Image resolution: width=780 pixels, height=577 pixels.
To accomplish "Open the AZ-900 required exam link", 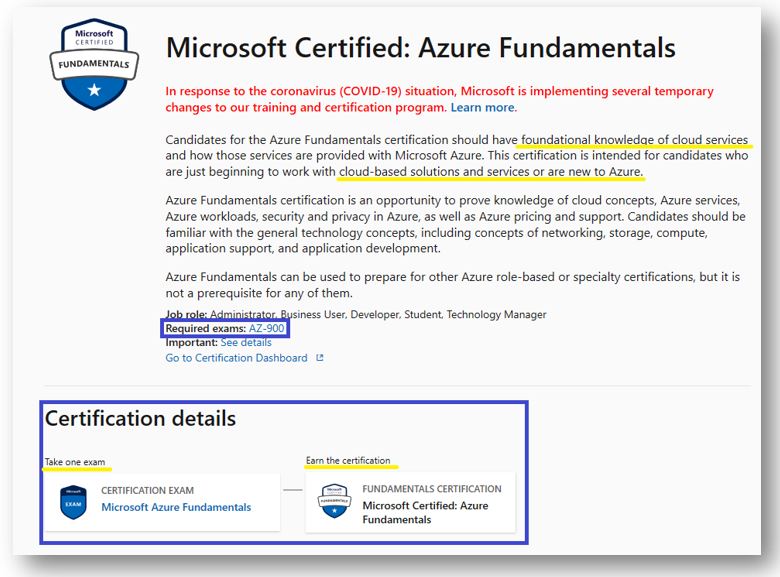I will coord(267,328).
